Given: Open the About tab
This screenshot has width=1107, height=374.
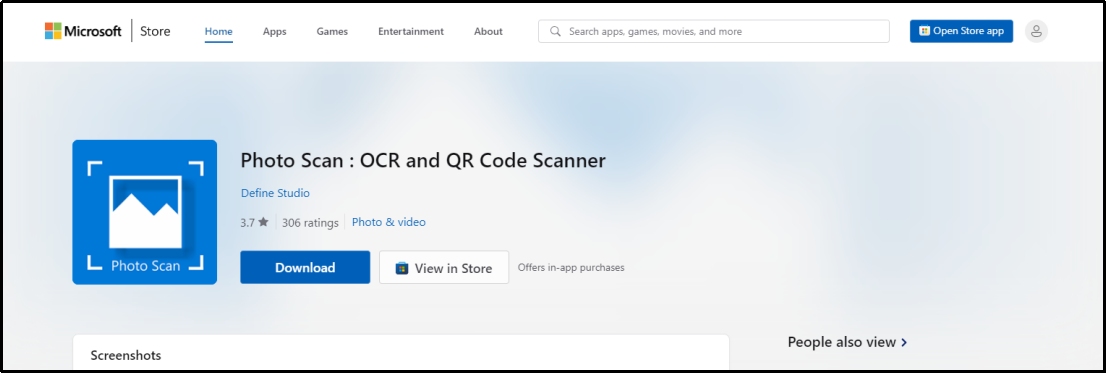Looking at the screenshot, I should pyautogui.click(x=489, y=31).
